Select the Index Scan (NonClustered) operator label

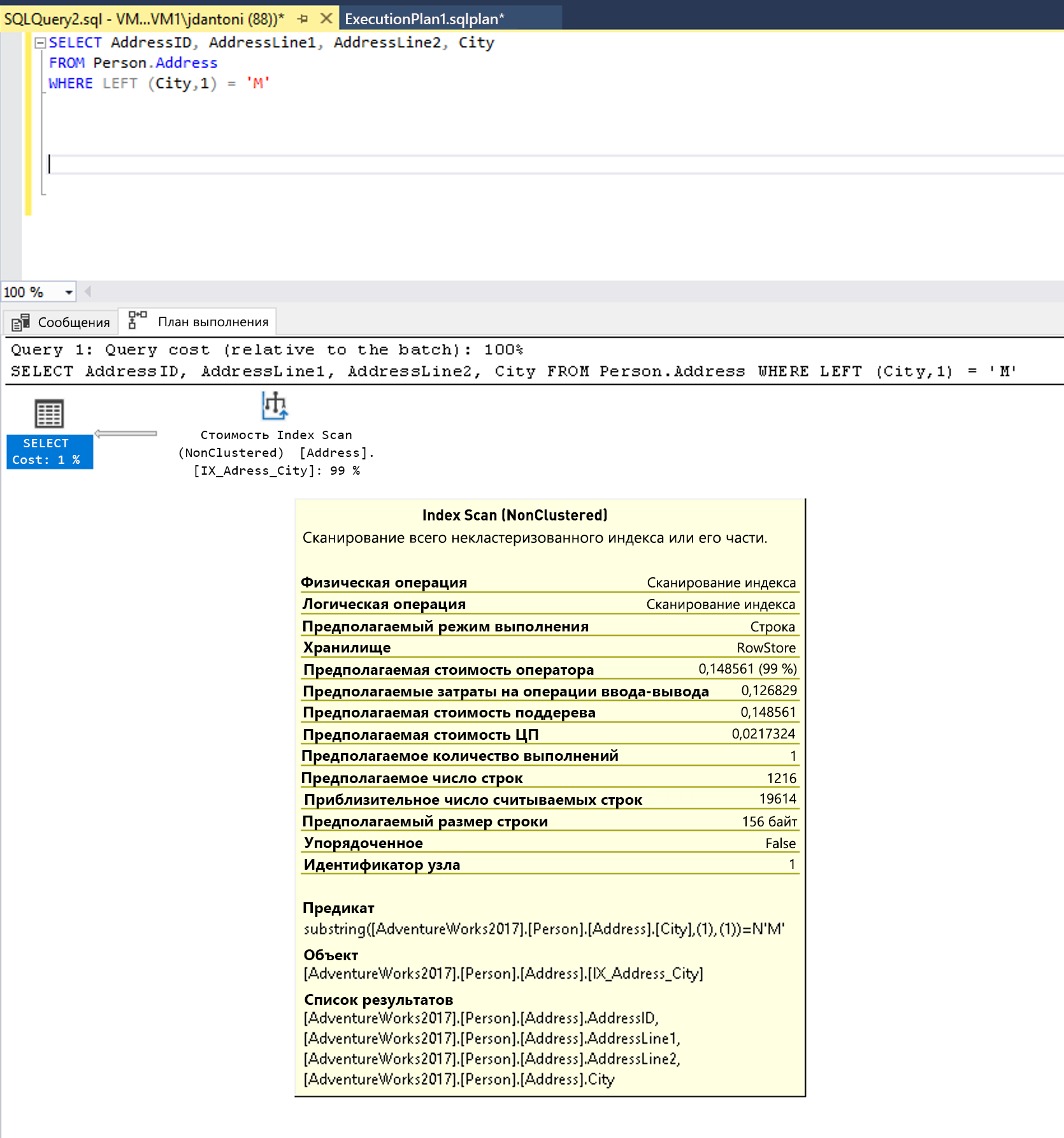277,453
